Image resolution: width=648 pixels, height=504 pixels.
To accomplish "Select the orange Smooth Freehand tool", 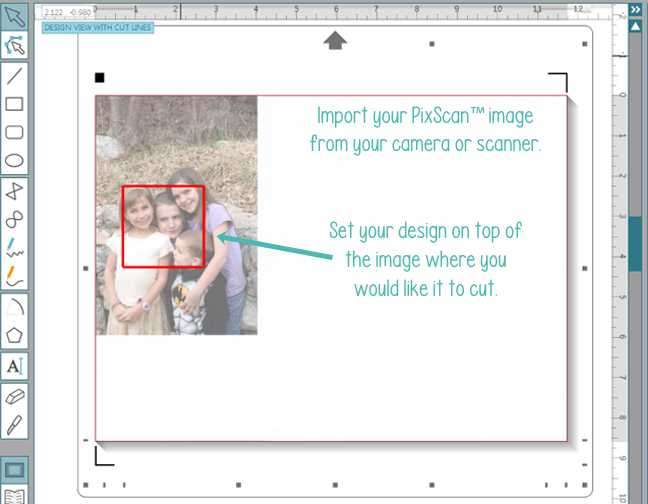I will [14, 276].
